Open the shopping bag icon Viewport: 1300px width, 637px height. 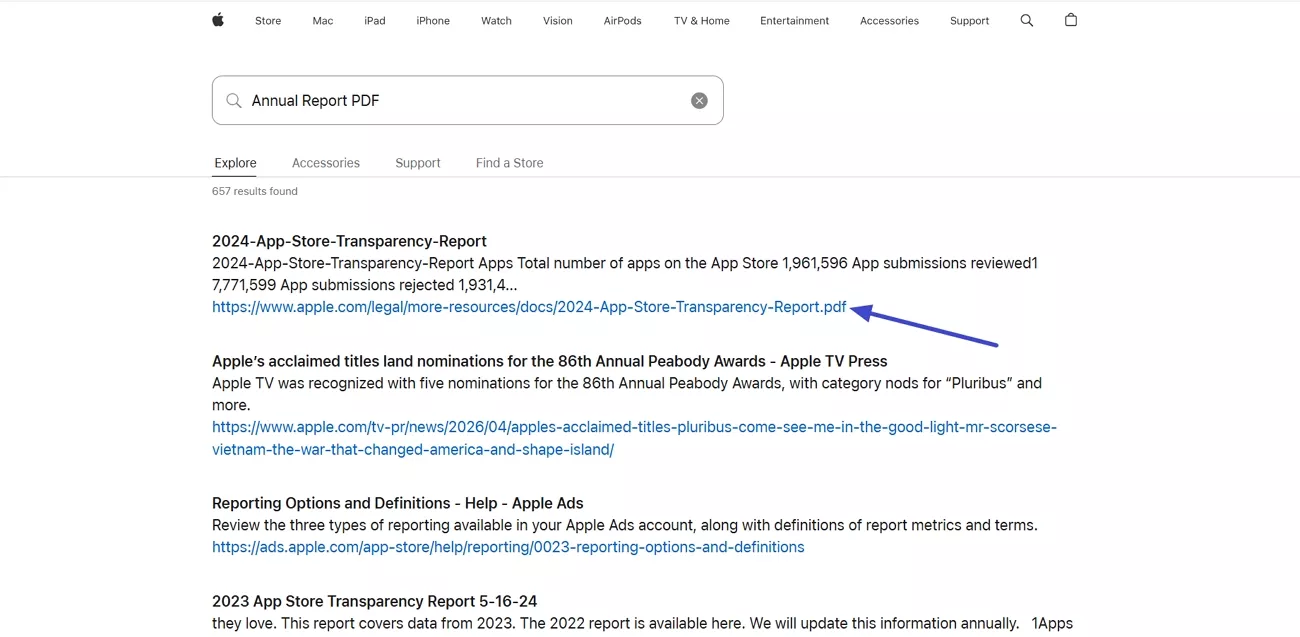1070,19
